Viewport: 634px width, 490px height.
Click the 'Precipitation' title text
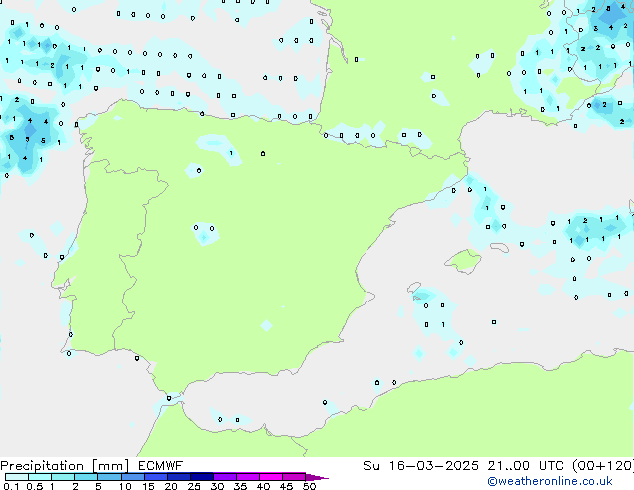pyautogui.click(x=42, y=466)
